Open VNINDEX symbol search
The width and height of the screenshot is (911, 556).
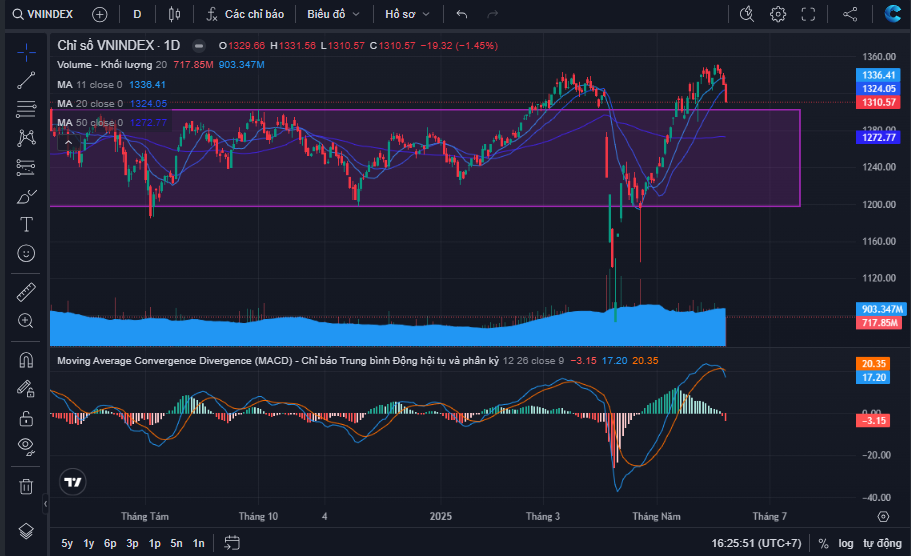coord(42,14)
